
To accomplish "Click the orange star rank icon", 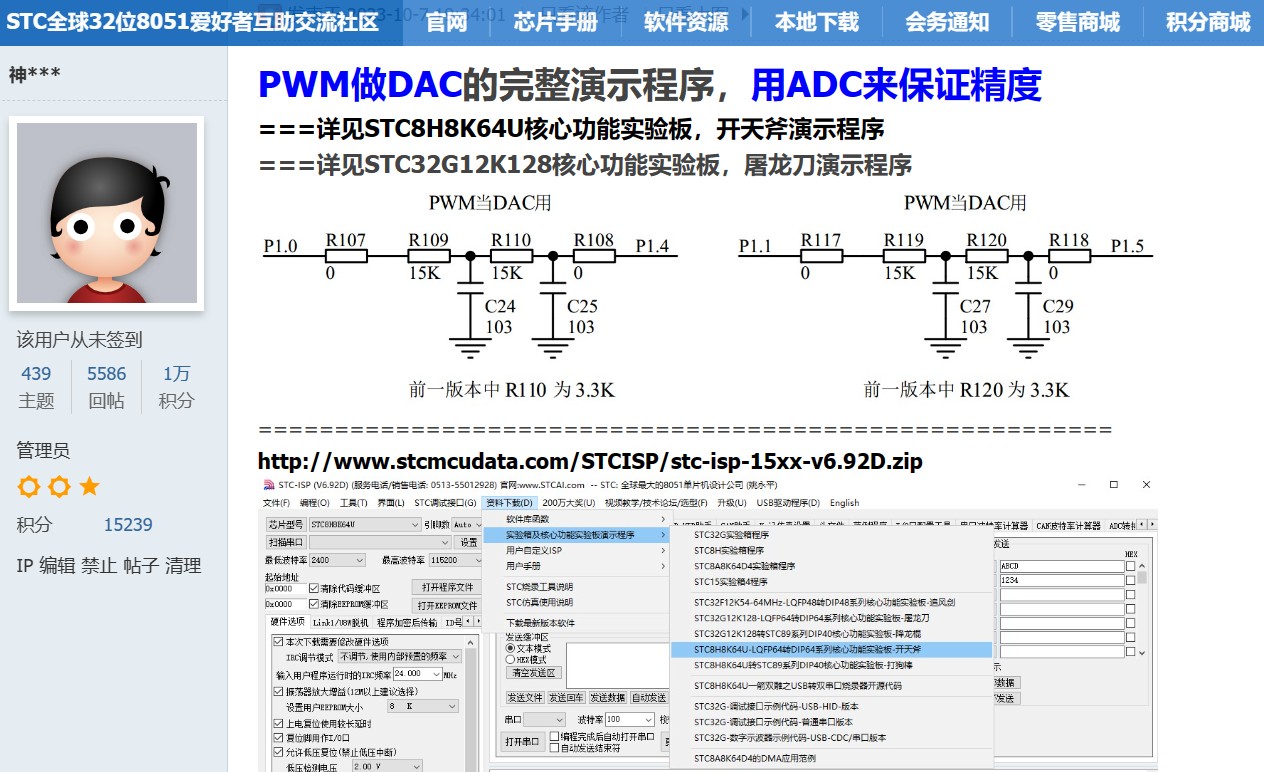I will coord(89,487).
